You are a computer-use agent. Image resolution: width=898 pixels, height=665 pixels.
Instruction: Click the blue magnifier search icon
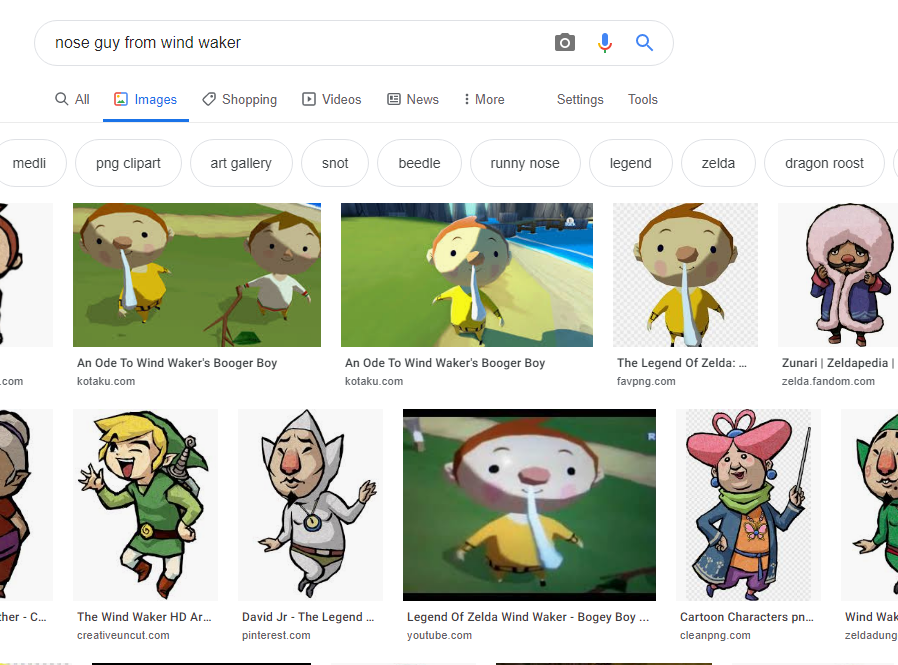pyautogui.click(x=644, y=42)
